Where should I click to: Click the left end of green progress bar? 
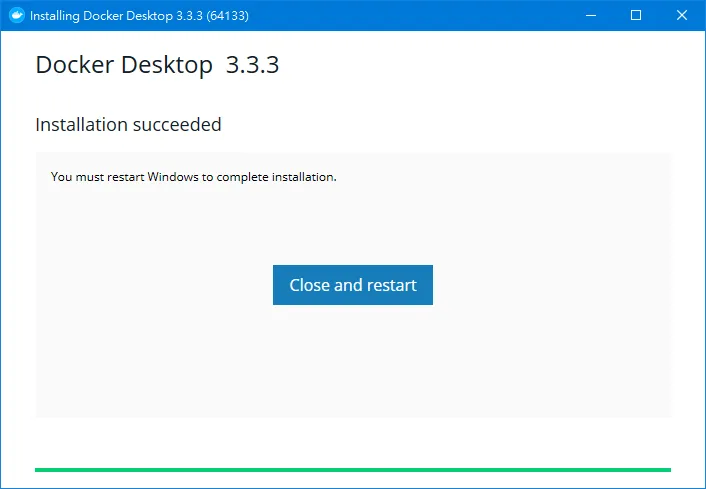pyautogui.click(x=40, y=469)
